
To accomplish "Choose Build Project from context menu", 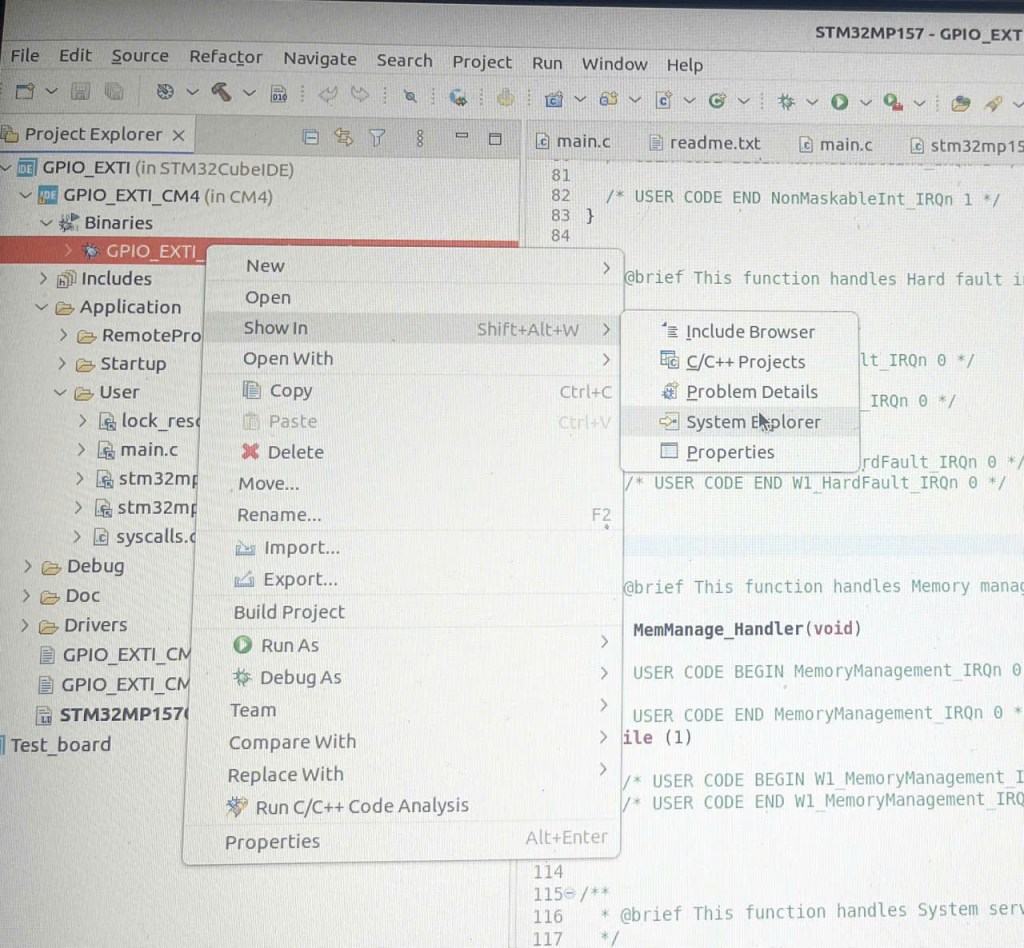I will [x=289, y=612].
